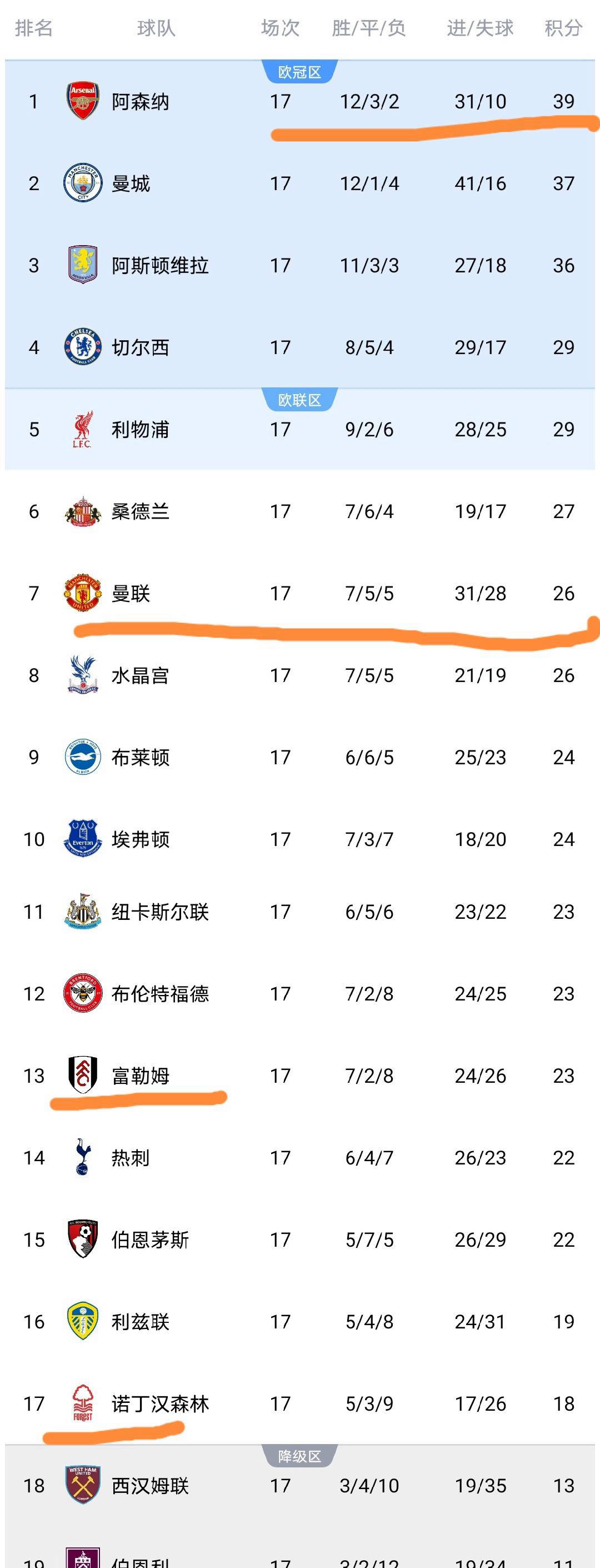Click the West Ham United crest
This screenshot has height=1568, width=600.
point(82,1485)
